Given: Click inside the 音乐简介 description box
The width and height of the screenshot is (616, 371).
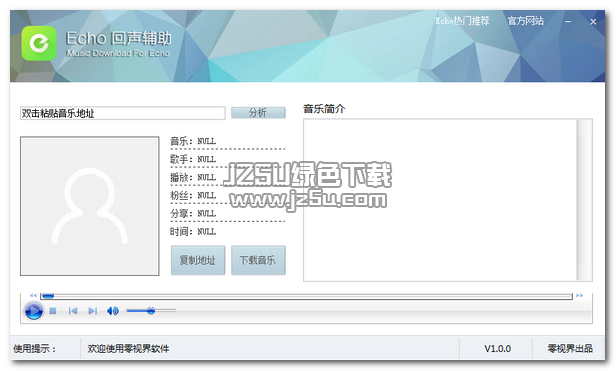Looking at the screenshot, I should [x=440, y=200].
